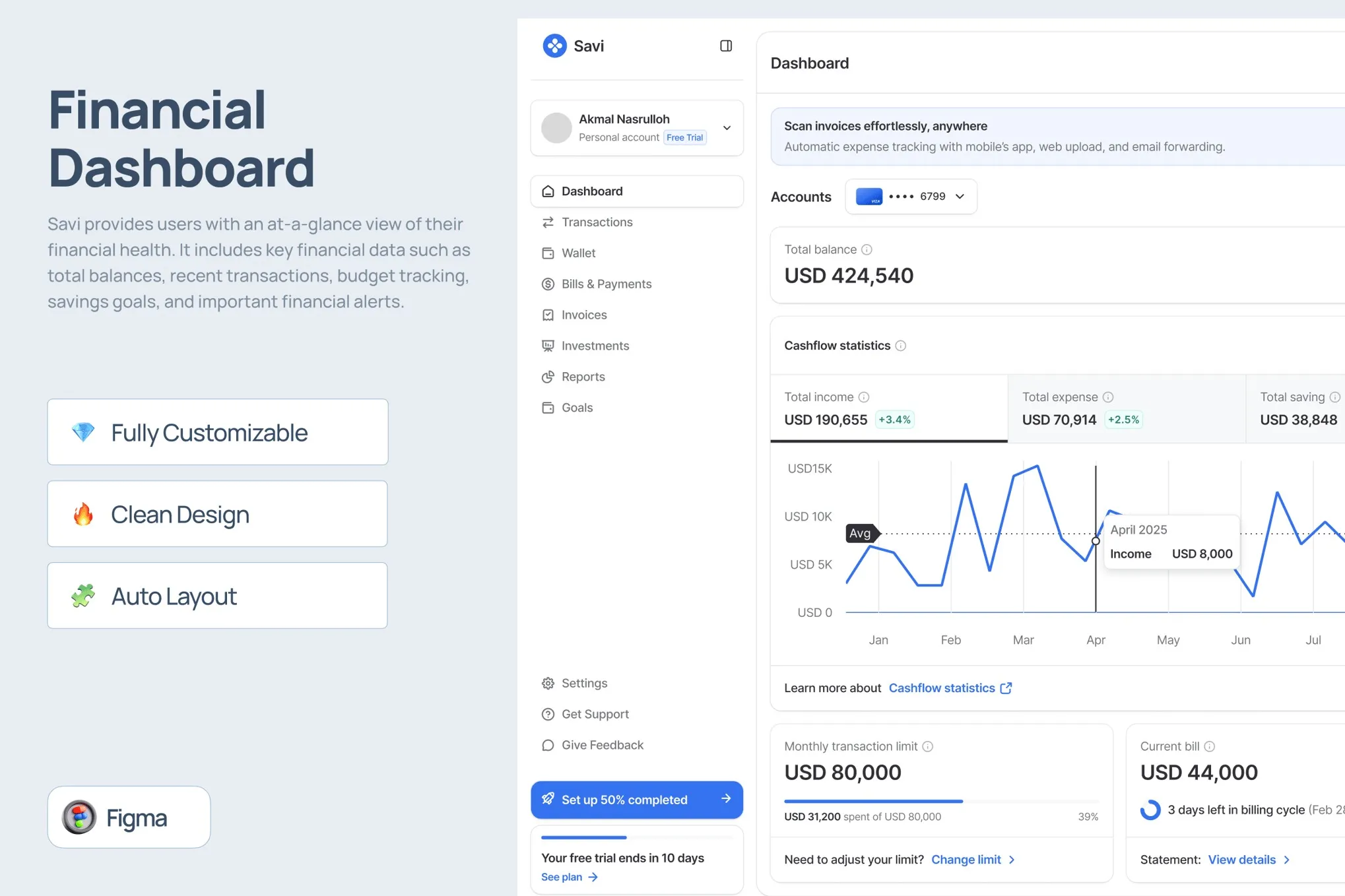
Task: Click the USD 424,540 total balance value
Action: click(849, 276)
